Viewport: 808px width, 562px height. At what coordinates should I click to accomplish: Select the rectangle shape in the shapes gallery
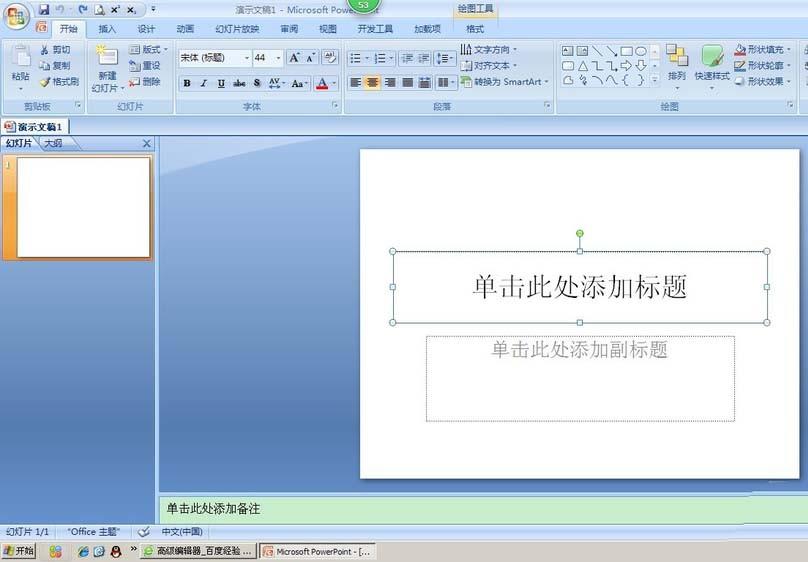(626, 51)
